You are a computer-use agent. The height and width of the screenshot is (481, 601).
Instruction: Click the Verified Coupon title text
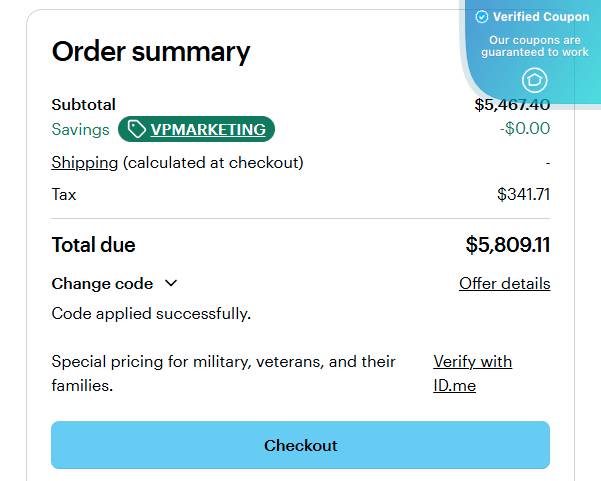click(x=541, y=17)
